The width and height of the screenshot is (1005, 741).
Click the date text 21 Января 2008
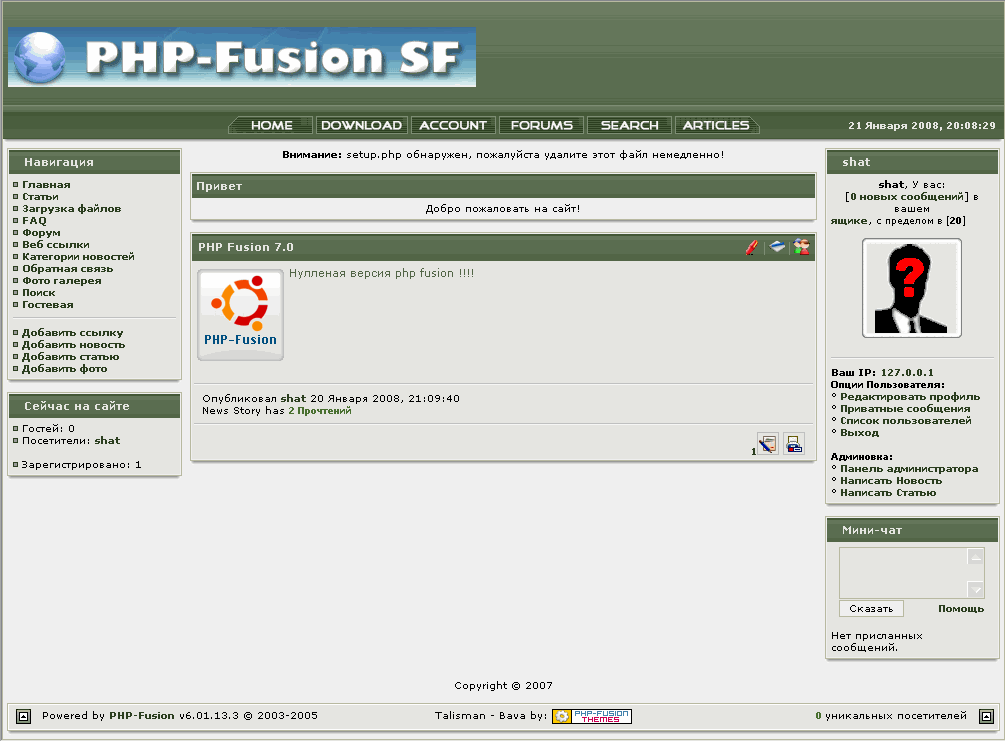pyautogui.click(x=893, y=126)
